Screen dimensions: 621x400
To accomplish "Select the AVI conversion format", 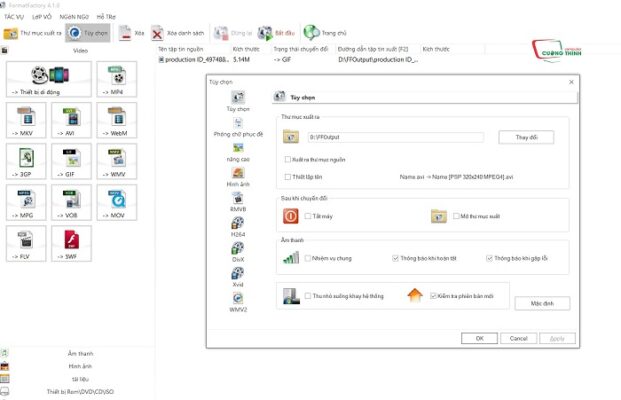I will pyautogui.click(x=71, y=120).
